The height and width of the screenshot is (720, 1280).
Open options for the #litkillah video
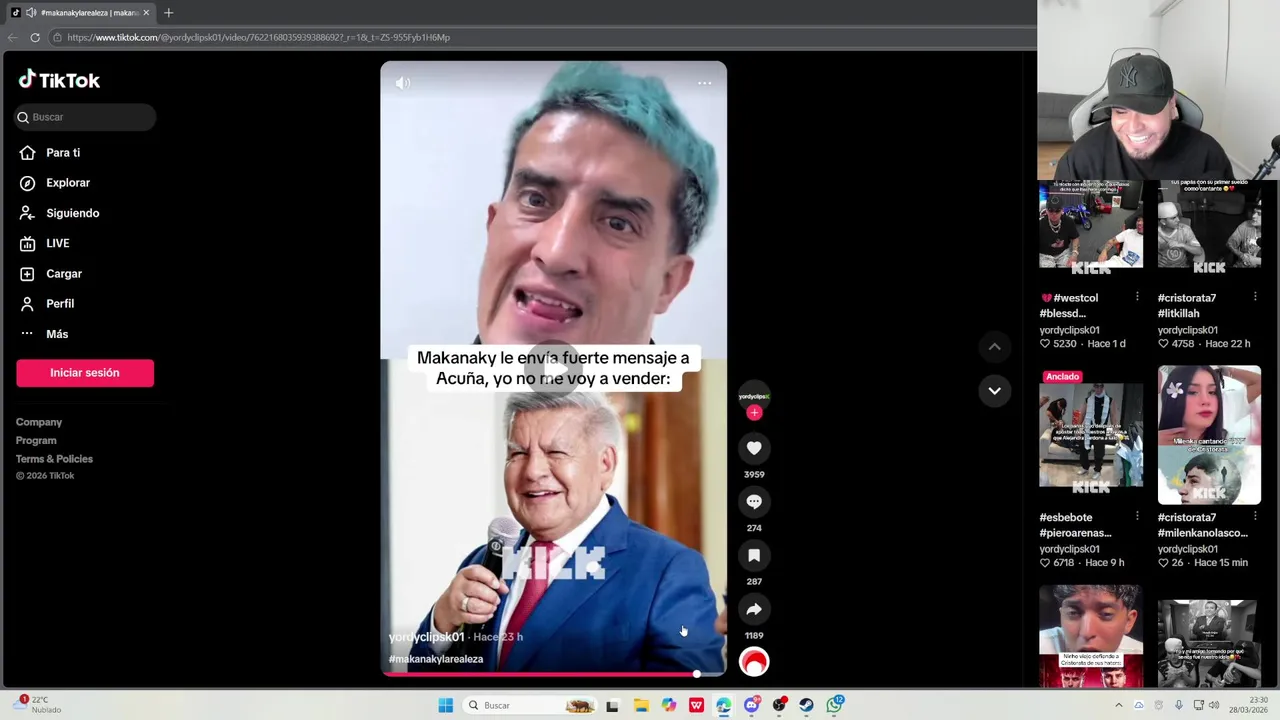coord(1255,297)
